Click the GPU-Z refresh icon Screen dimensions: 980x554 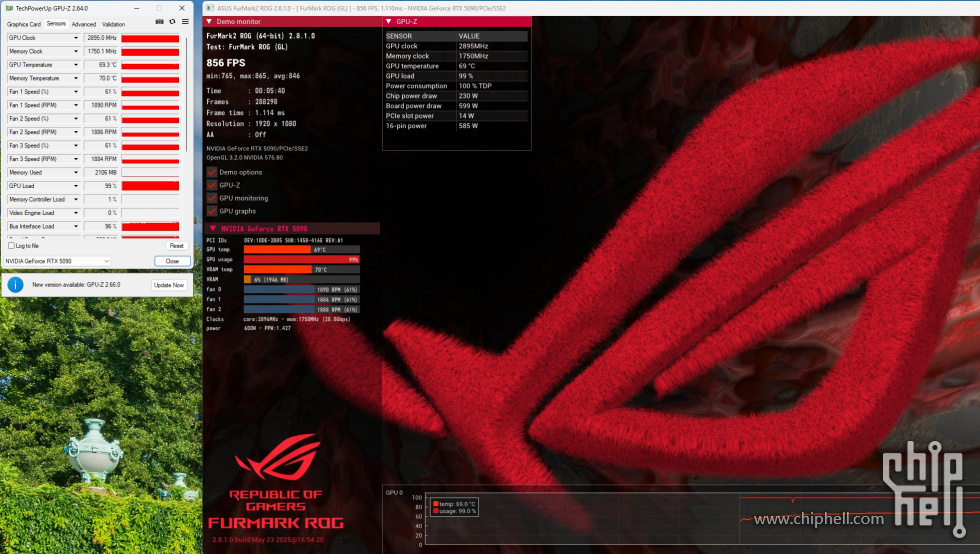coord(172,22)
